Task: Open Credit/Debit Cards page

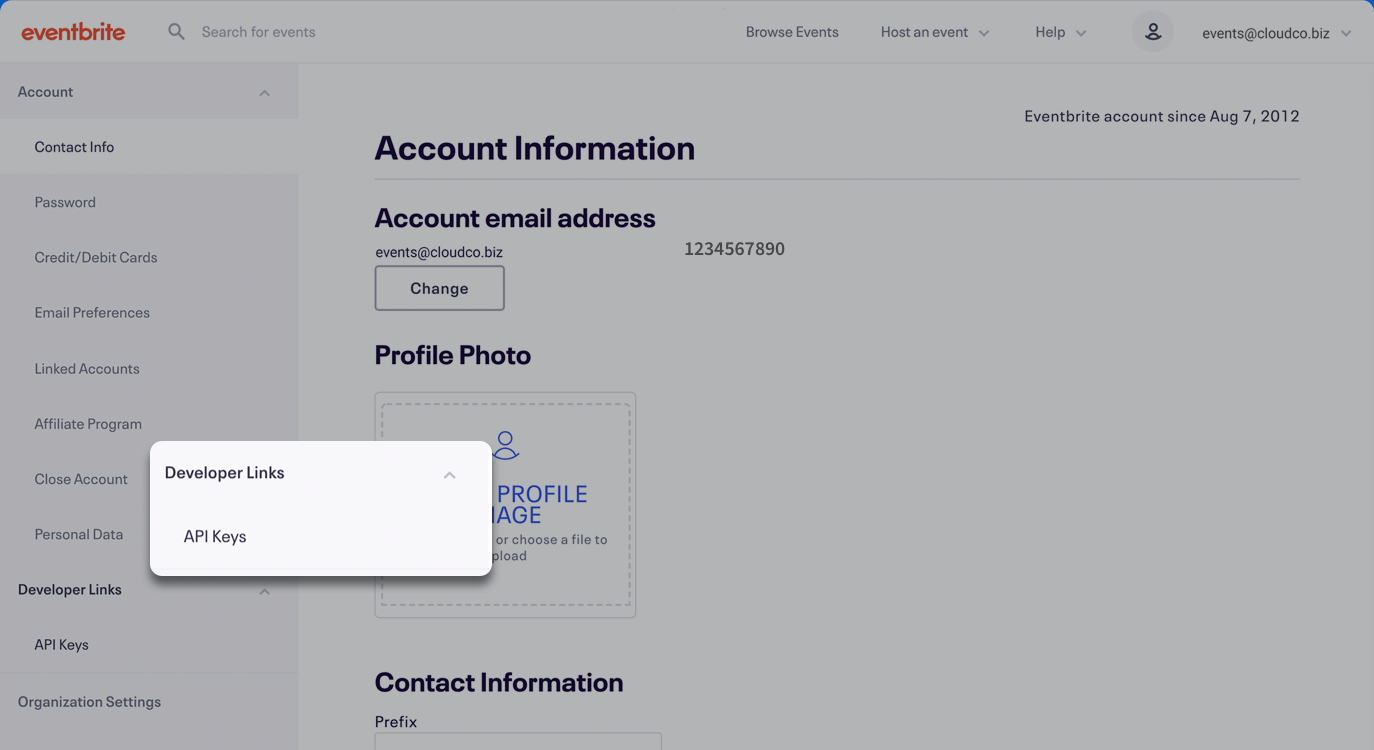Action: [x=96, y=257]
